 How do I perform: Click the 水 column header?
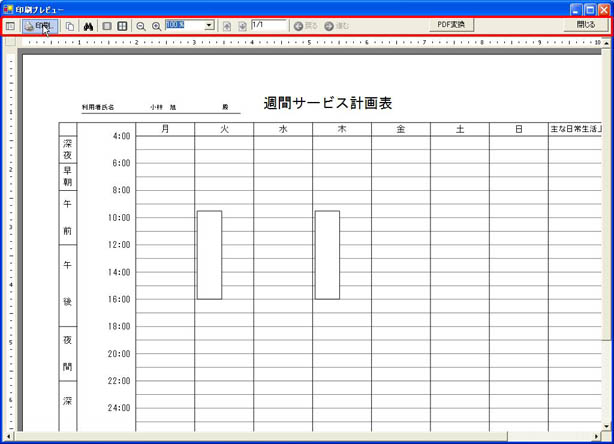(283, 129)
